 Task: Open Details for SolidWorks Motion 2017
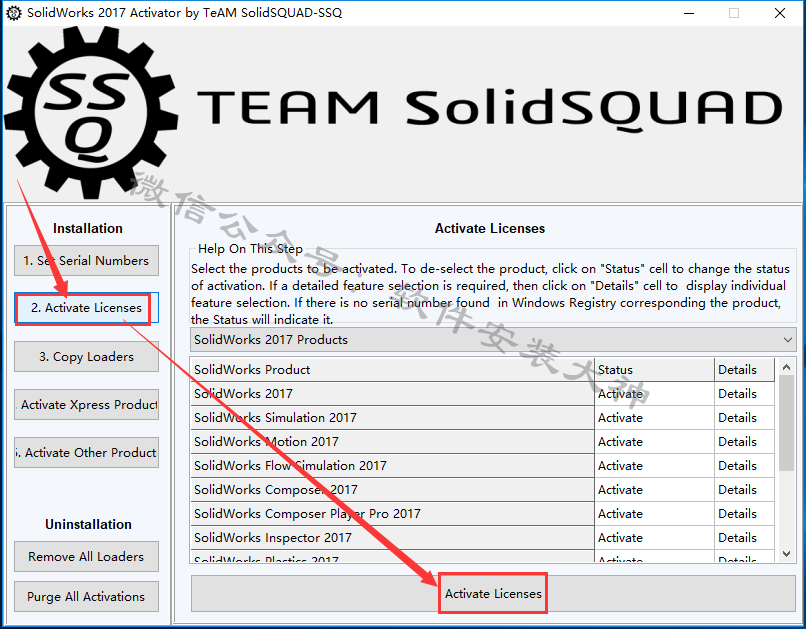coord(744,441)
